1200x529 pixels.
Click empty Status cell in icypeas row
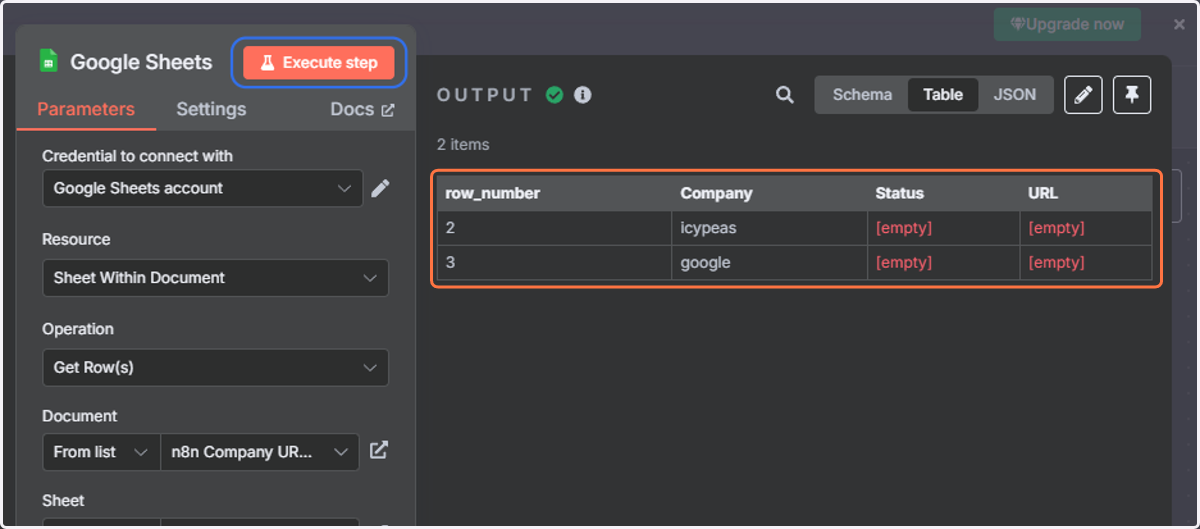[943, 228]
